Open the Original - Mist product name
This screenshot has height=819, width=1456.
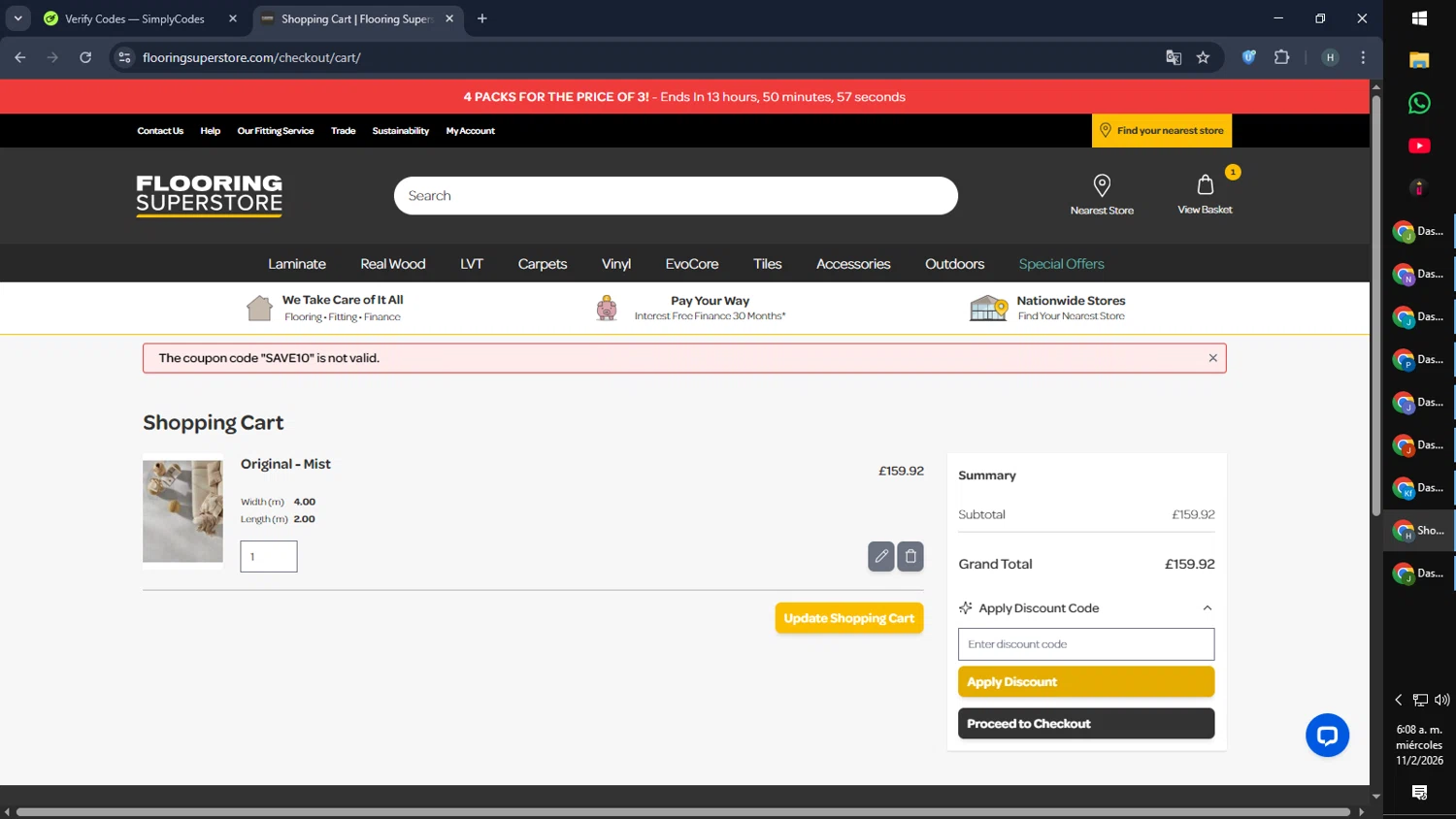tap(285, 464)
